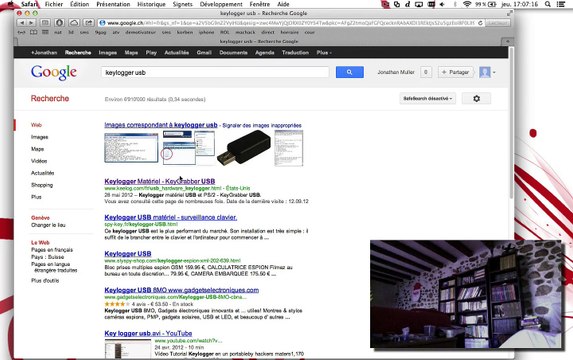Open Keylogger USB matériel - surveillance clavier result
The height and width of the screenshot is (360, 573).
tap(171, 217)
